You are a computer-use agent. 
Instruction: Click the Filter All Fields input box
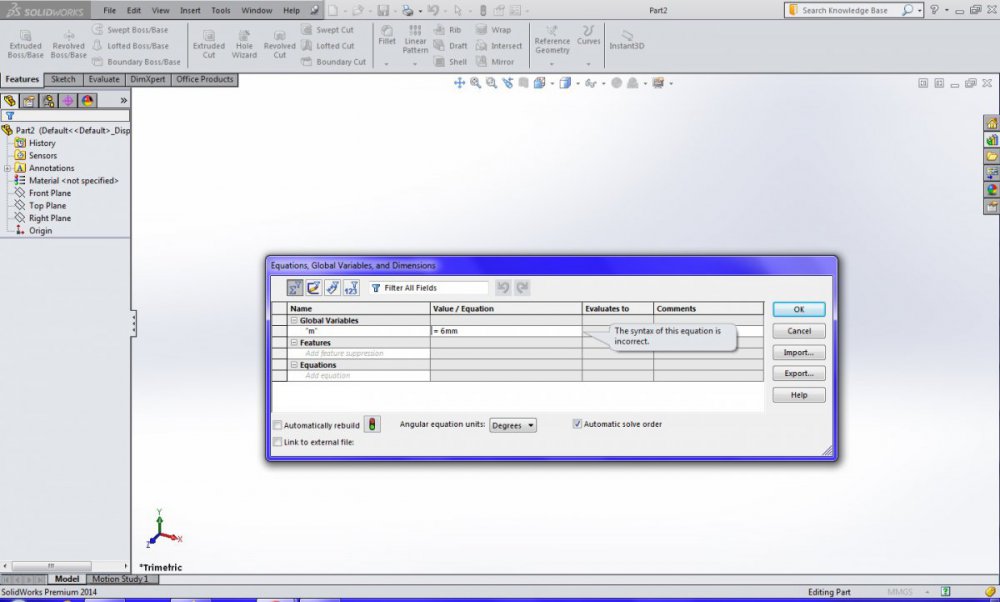click(428, 288)
